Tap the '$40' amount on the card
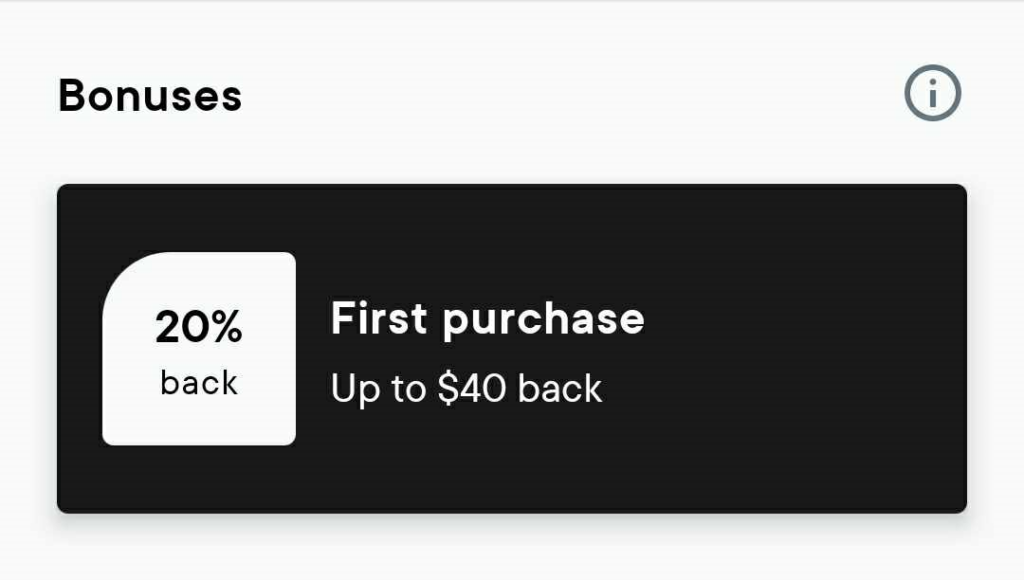 coord(472,388)
